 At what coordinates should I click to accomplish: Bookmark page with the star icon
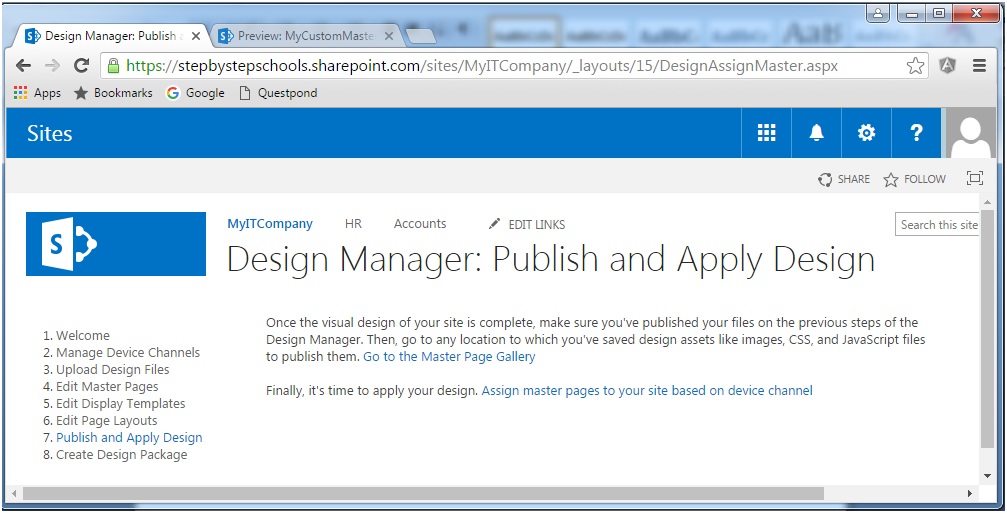point(915,65)
